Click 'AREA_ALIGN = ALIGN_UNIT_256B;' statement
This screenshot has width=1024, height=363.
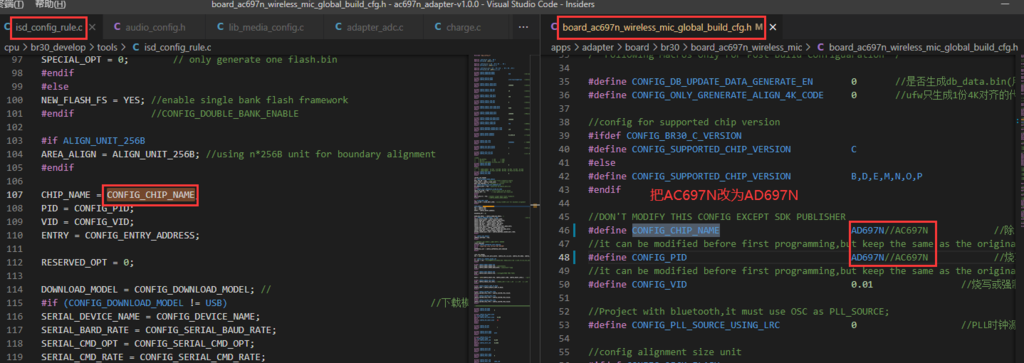tap(120, 154)
